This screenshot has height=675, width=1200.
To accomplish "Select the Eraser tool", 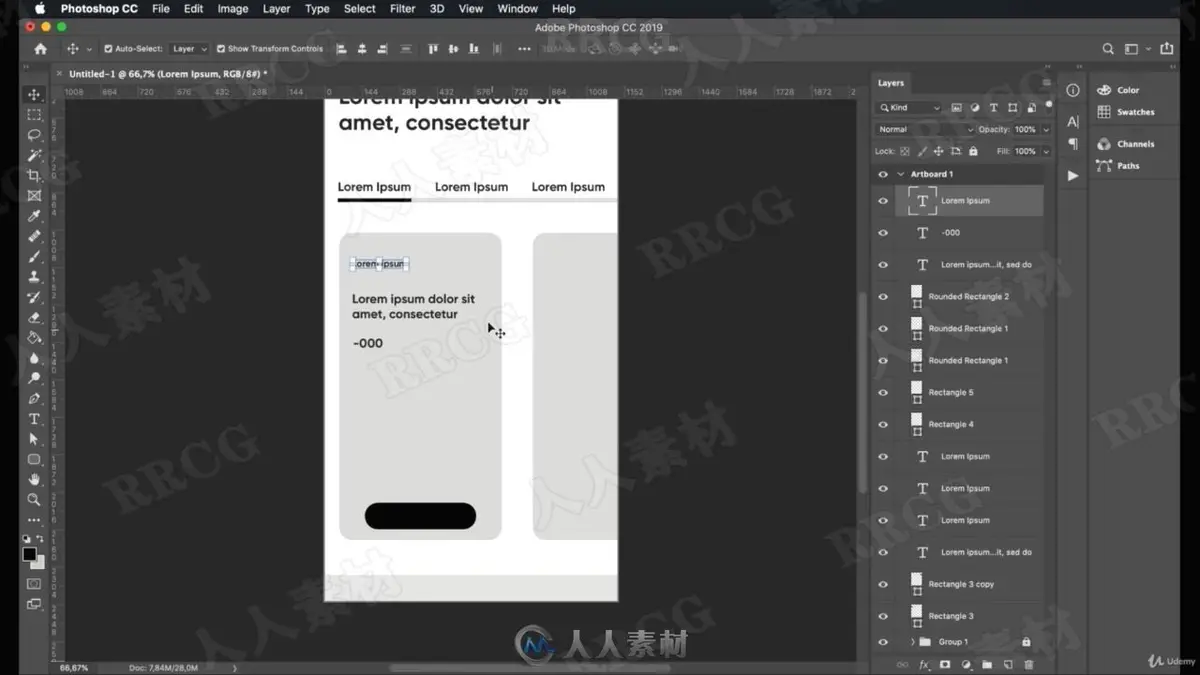I will tap(34, 318).
